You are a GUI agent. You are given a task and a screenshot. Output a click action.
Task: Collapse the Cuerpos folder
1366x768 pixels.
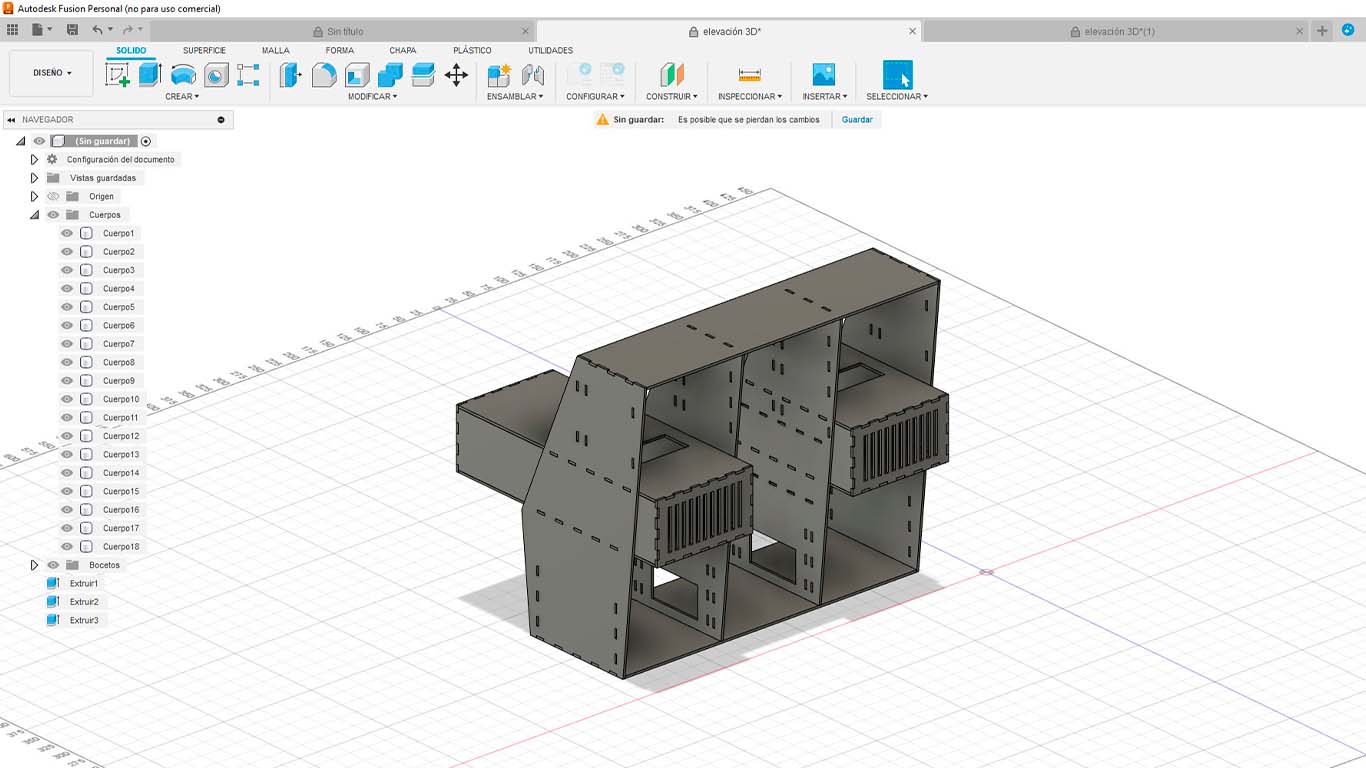(x=34, y=215)
